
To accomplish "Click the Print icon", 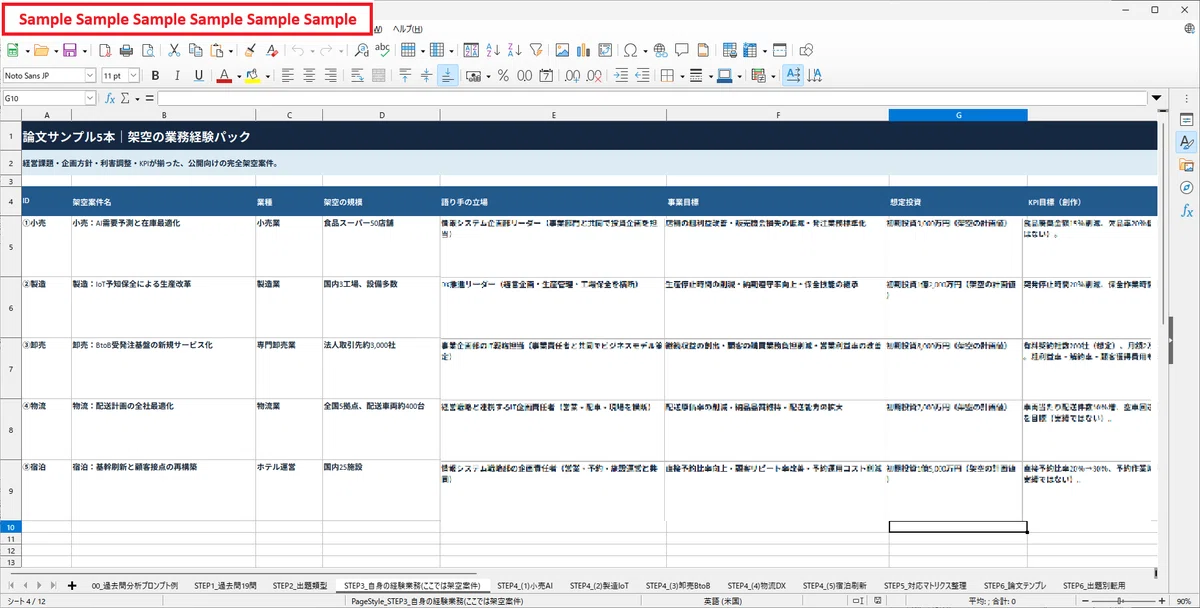I will [127, 50].
